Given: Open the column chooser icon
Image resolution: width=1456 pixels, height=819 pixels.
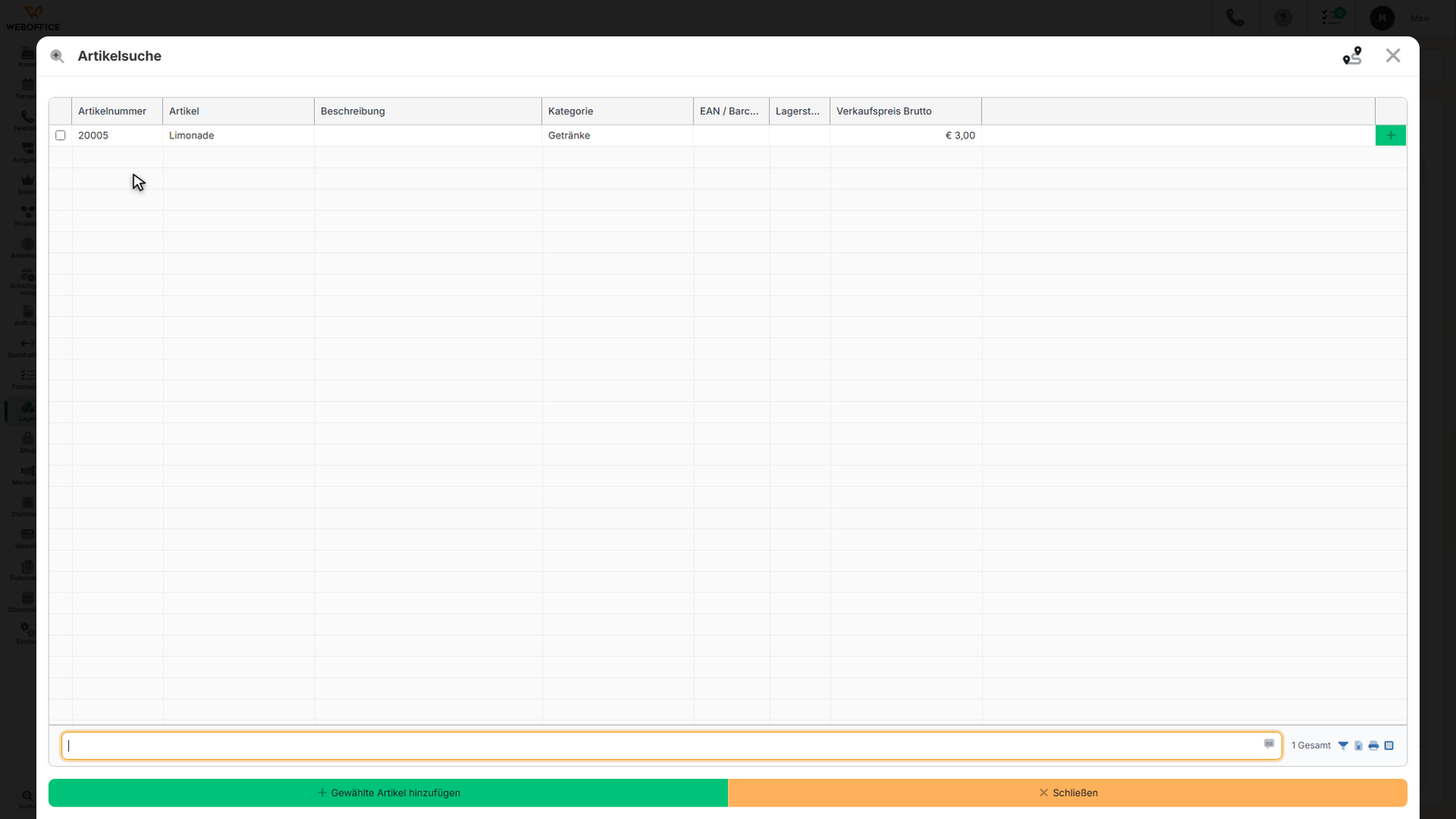Looking at the screenshot, I should [x=1390, y=745].
